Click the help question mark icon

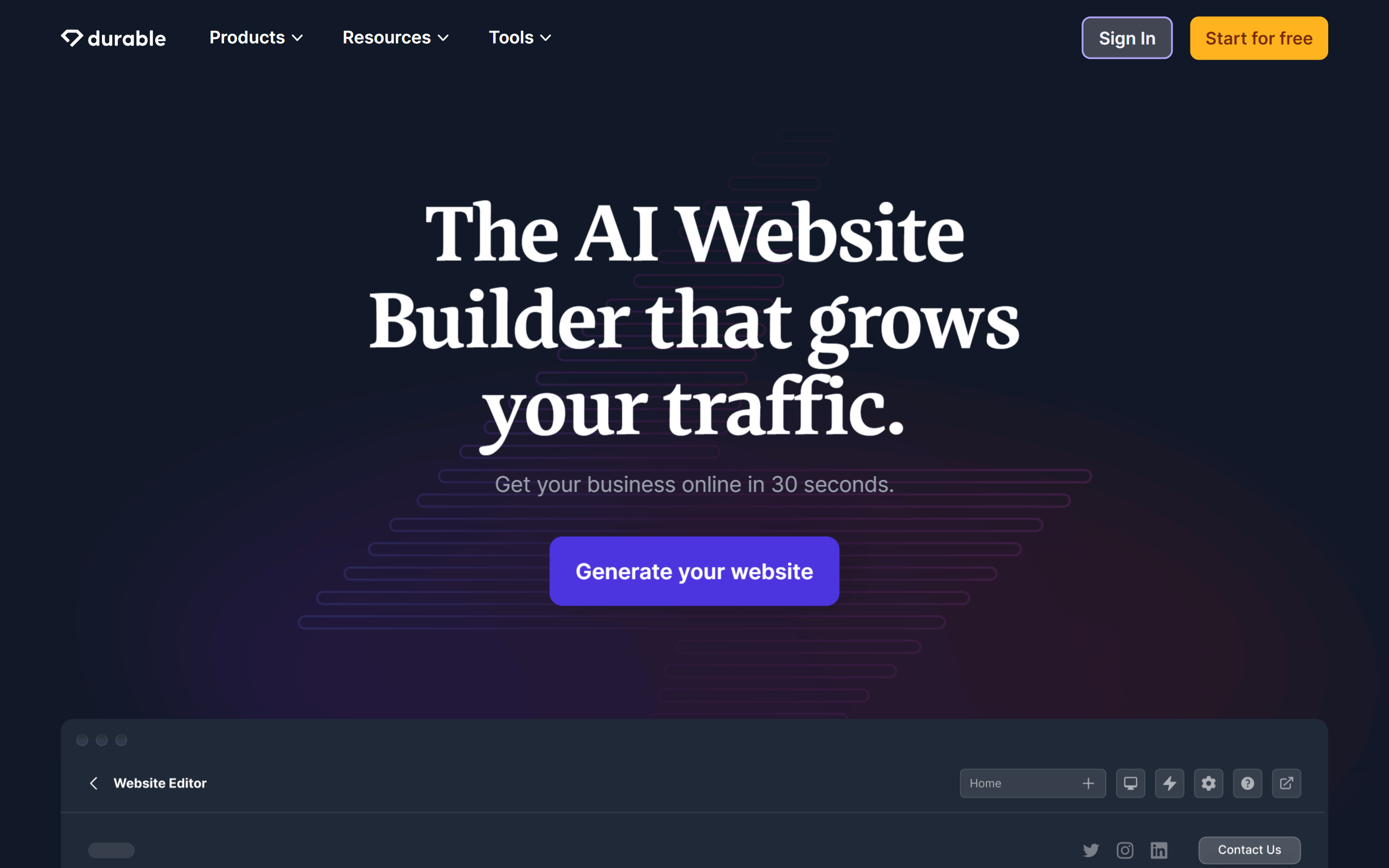(x=1247, y=783)
